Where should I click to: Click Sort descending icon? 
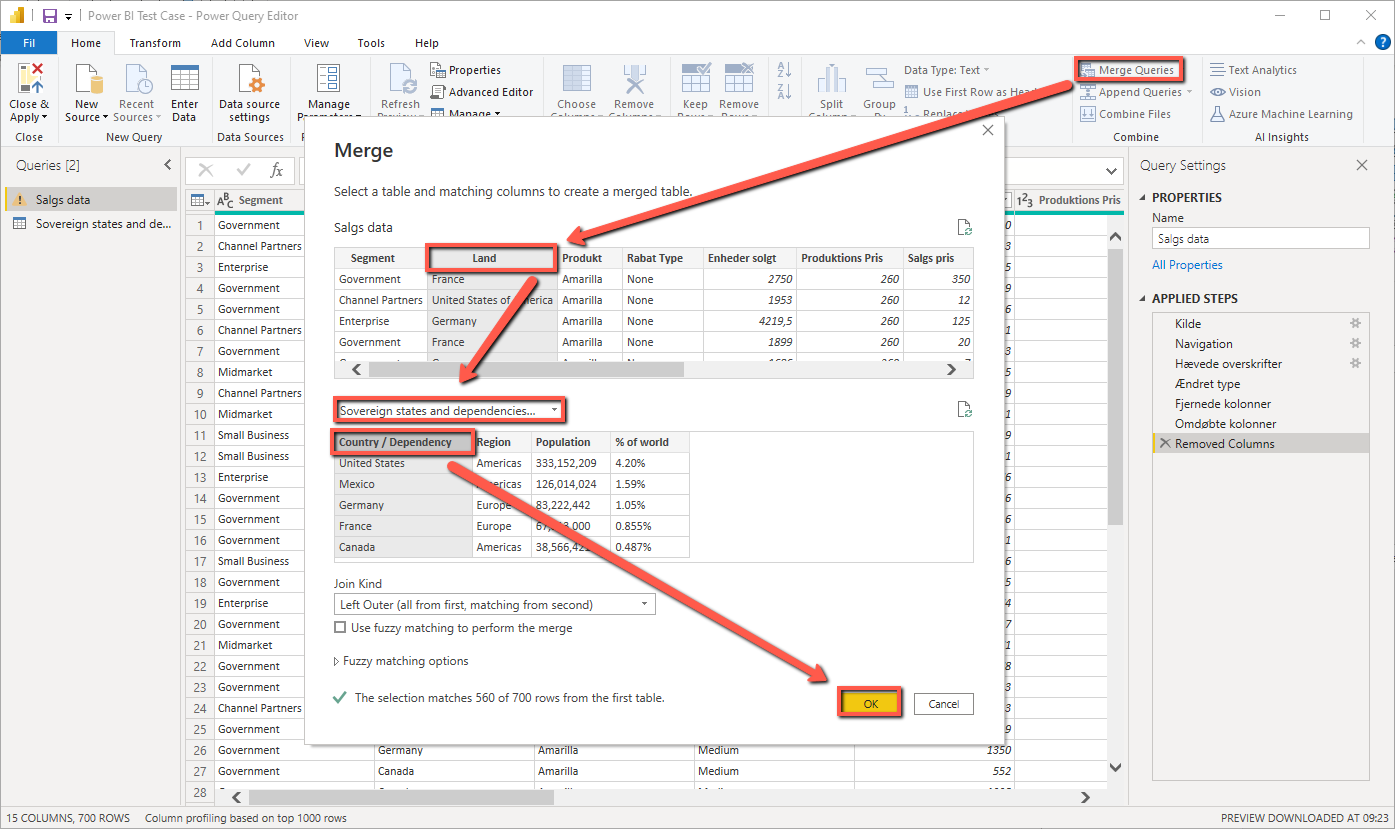pyautogui.click(x=784, y=92)
